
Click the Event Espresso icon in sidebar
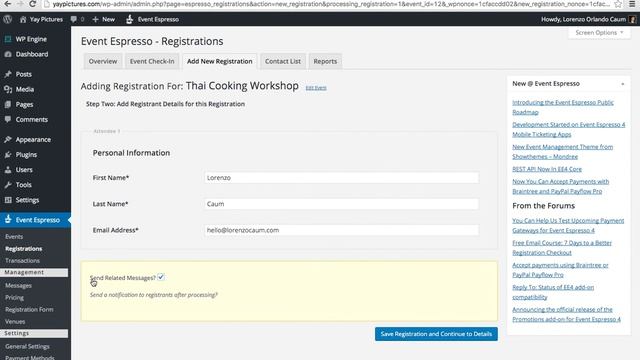8,219
